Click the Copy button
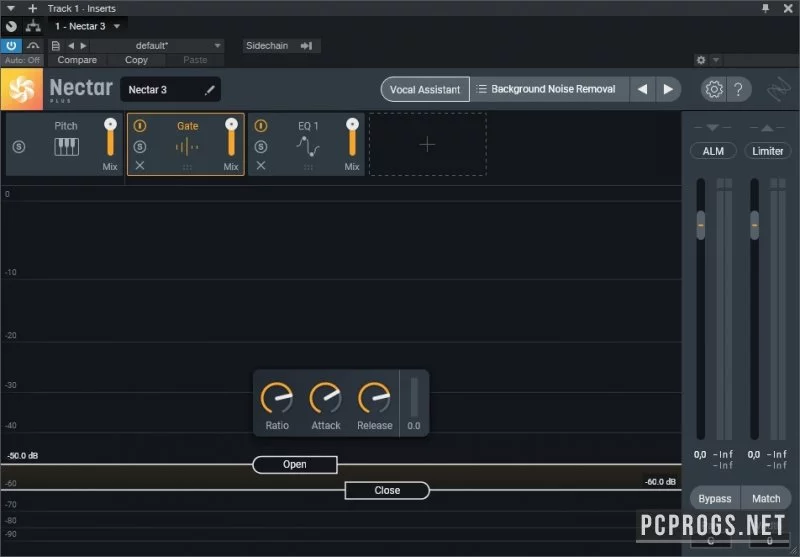Viewport: 800px width, 557px height. point(136,60)
